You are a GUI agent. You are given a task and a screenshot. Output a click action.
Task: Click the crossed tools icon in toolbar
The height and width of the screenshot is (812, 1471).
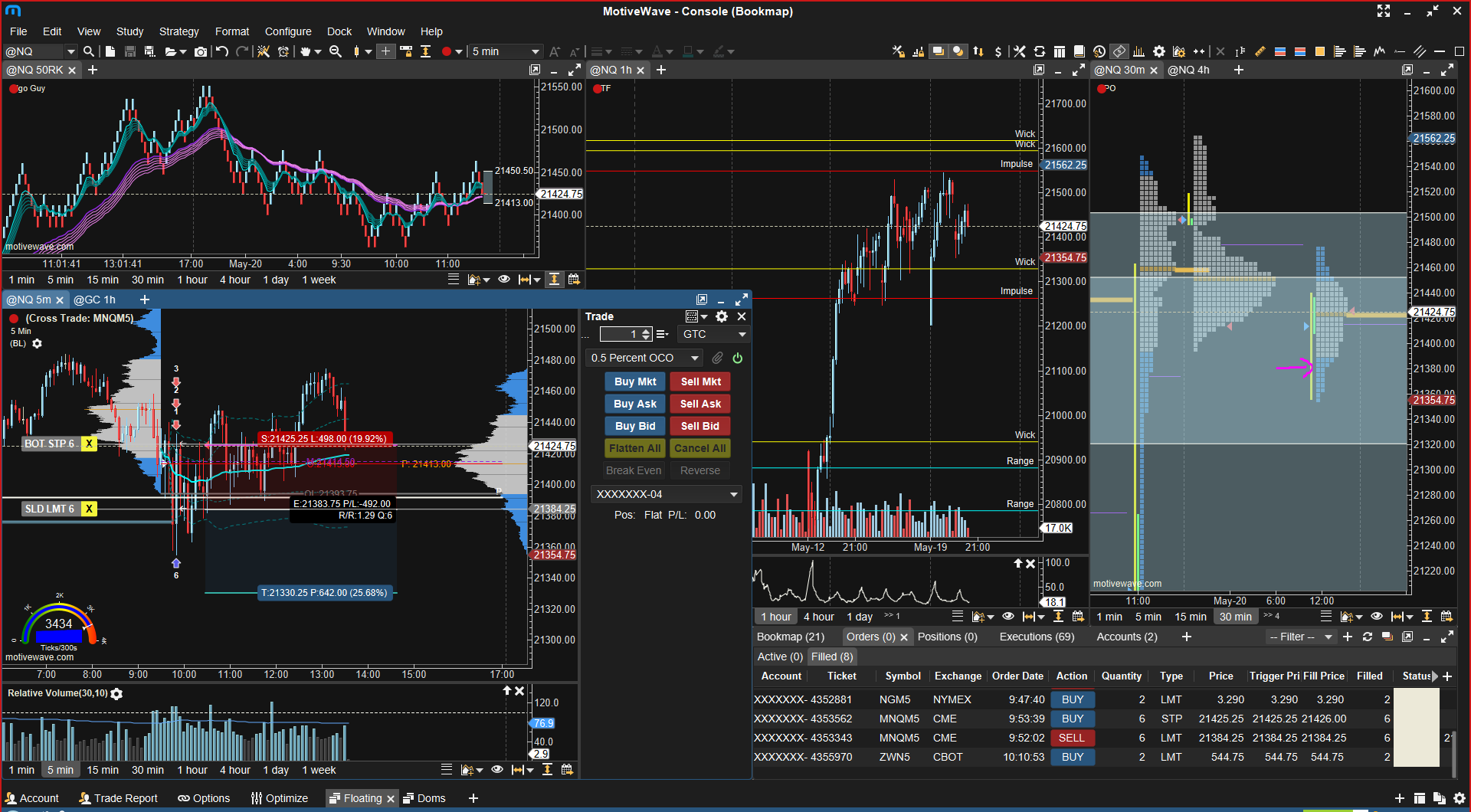click(x=1019, y=51)
